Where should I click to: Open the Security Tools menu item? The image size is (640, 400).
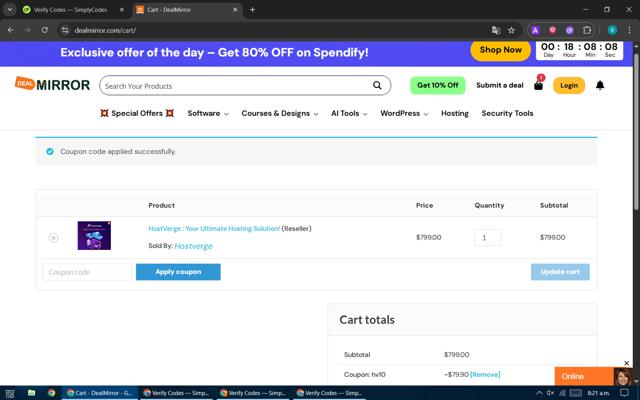[x=507, y=113]
